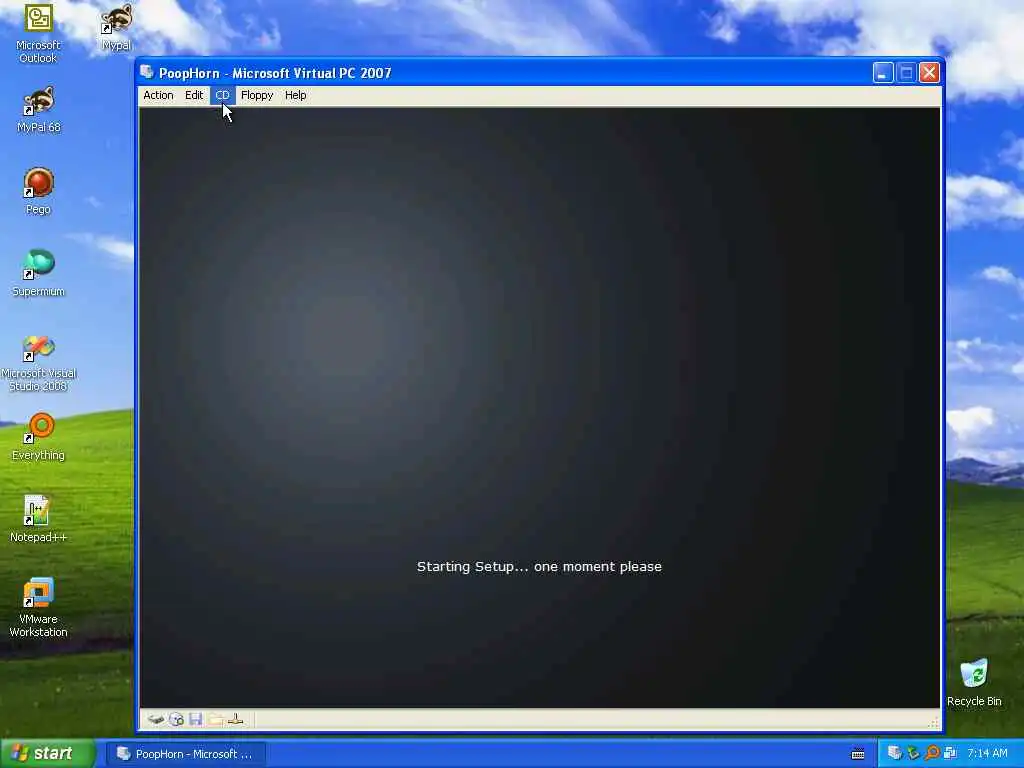Image resolution: width=1024 pixels, height=768 pixels.
Task: Select the Recycle Bin icon
Action: click(974, 683)
